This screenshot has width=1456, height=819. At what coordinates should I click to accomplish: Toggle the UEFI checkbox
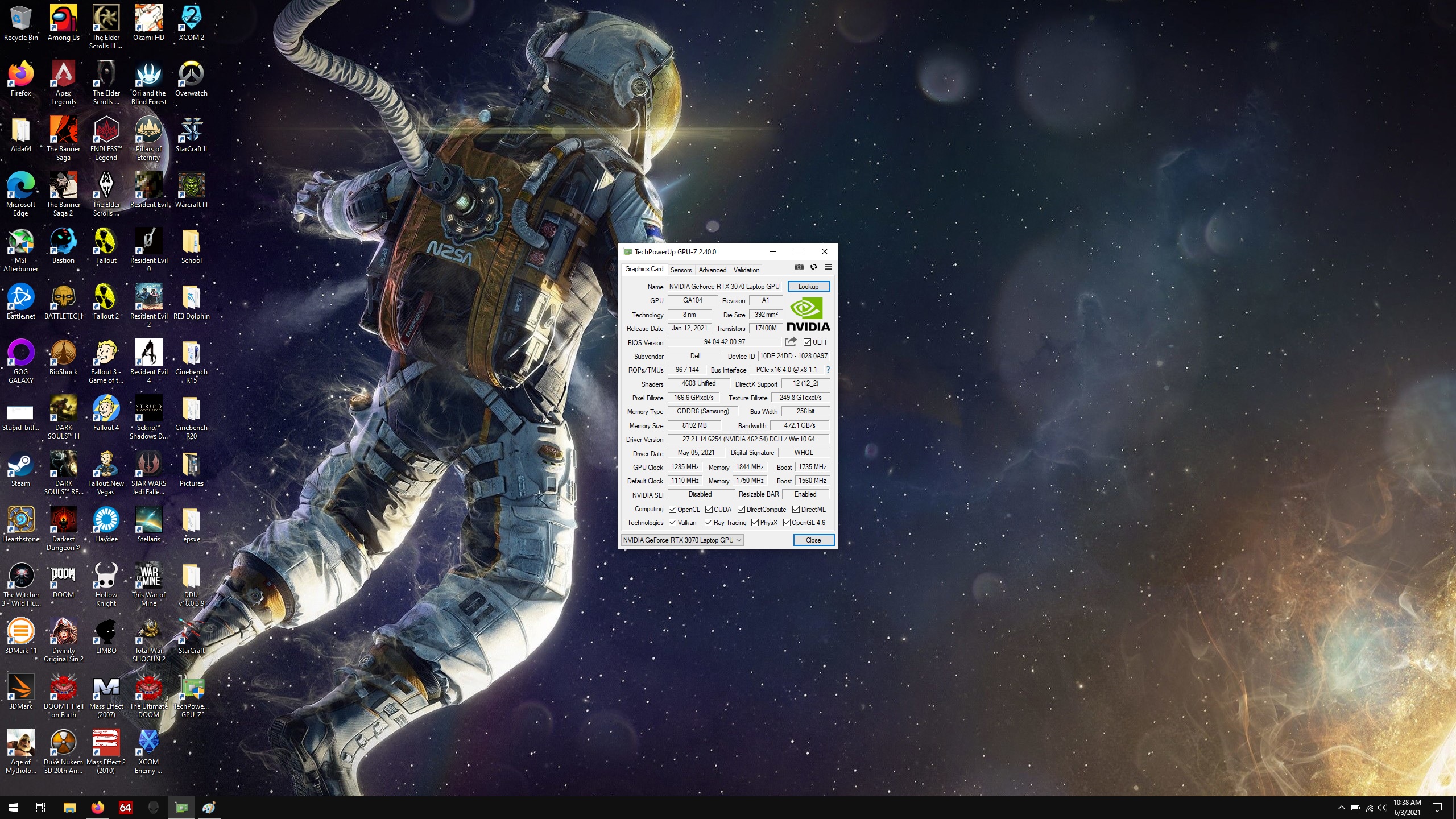pos(807,342)
